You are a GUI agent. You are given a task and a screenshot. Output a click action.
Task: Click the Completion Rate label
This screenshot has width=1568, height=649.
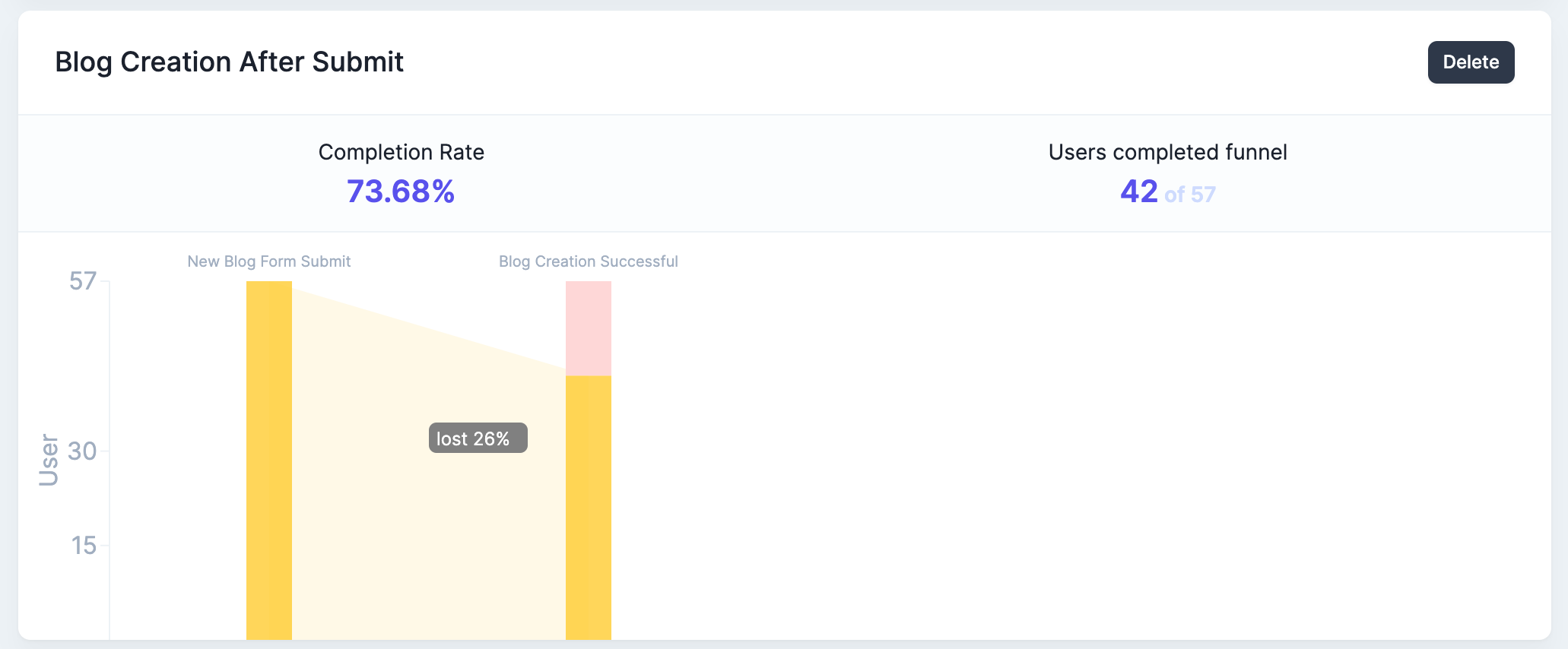point(401,152)
